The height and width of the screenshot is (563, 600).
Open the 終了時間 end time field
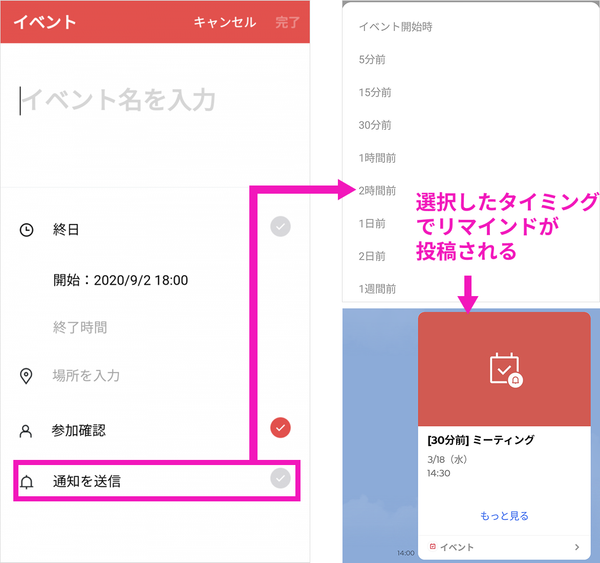coord(80,328)
